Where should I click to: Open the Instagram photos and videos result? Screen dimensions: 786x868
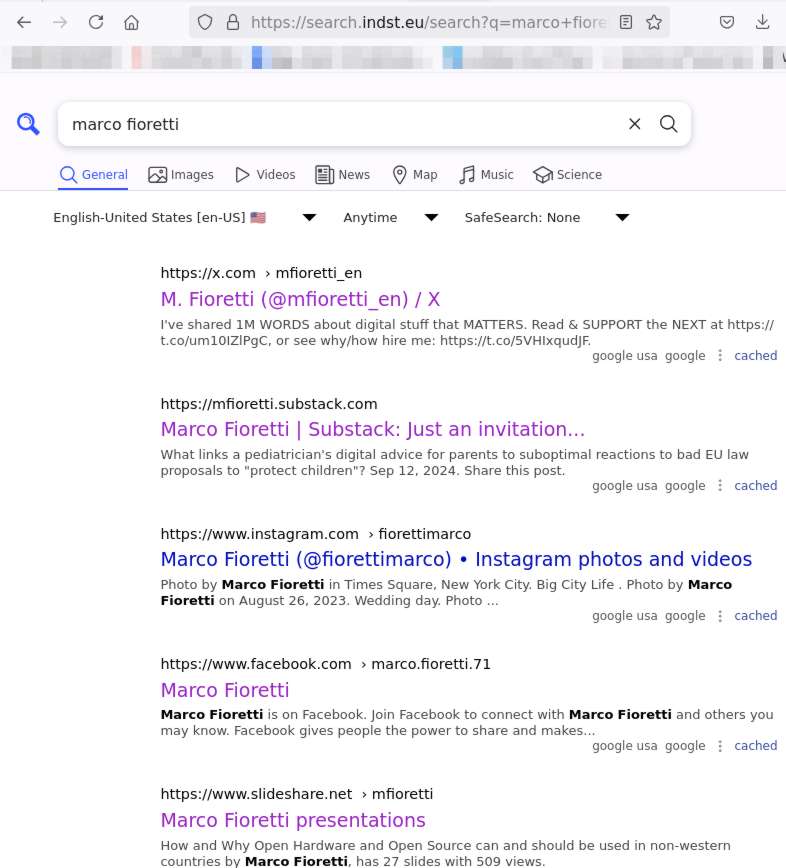(x=456, y=560)
